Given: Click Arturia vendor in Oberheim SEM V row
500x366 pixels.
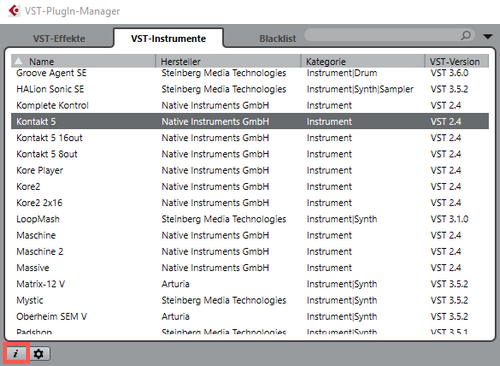Looking at the screenshot, I should [x=175, y=316].
